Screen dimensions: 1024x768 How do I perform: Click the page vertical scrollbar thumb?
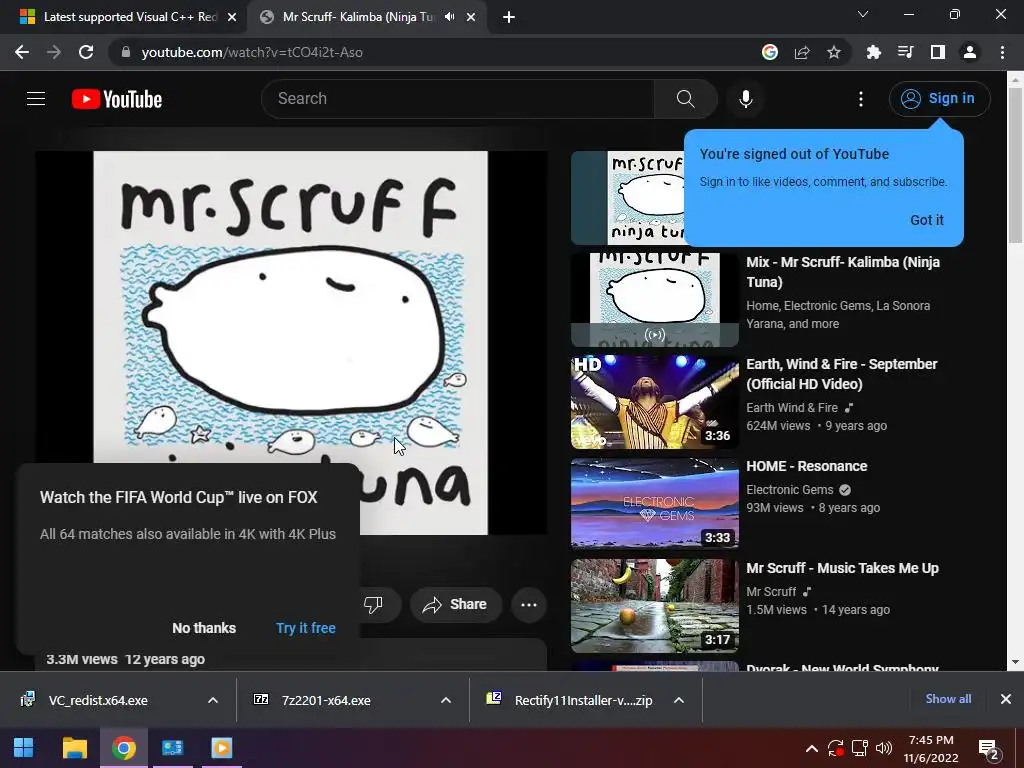tap(1016, 165)
